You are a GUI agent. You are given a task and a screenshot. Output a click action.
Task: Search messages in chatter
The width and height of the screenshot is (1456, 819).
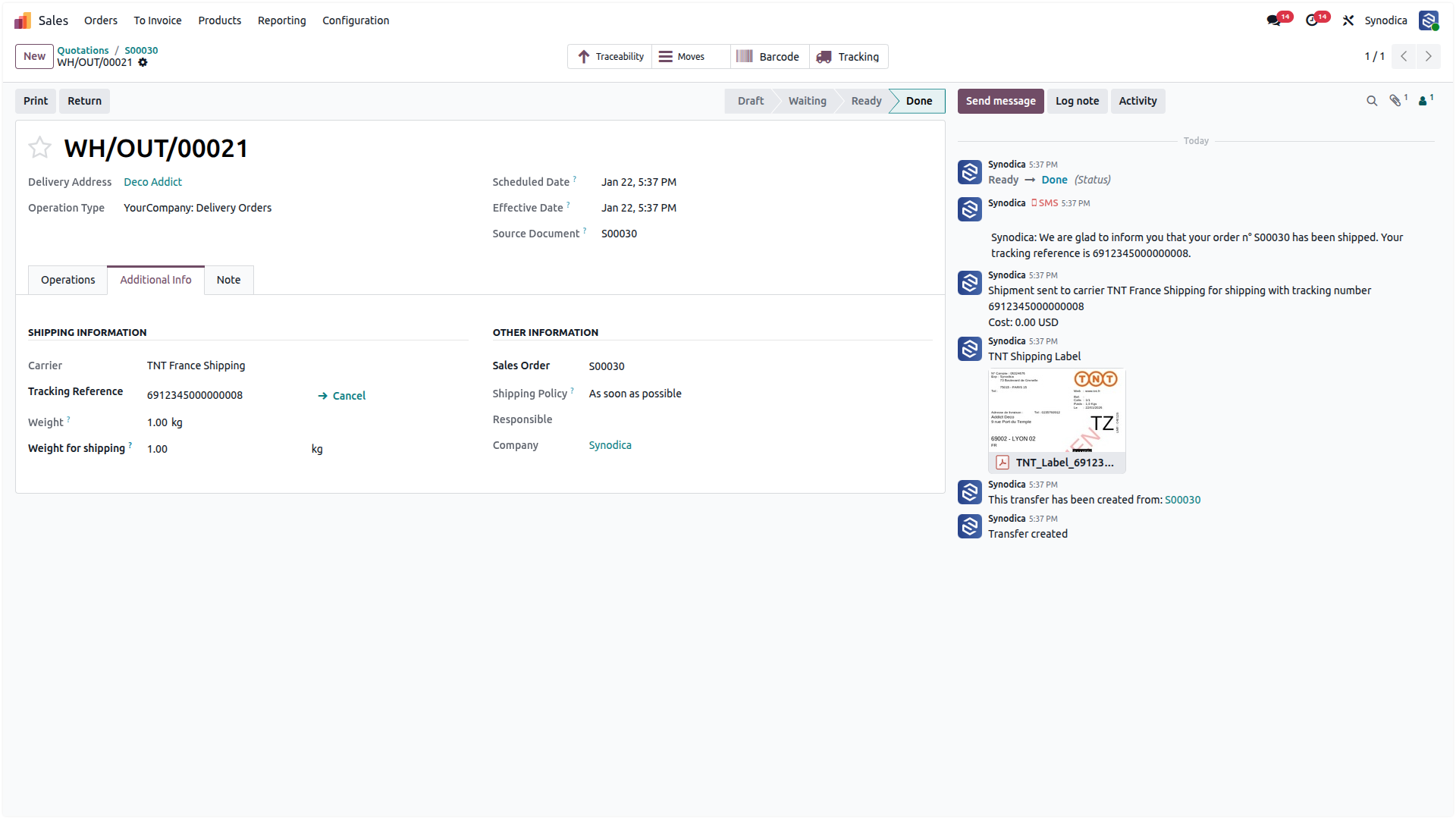click(1372, 101)
